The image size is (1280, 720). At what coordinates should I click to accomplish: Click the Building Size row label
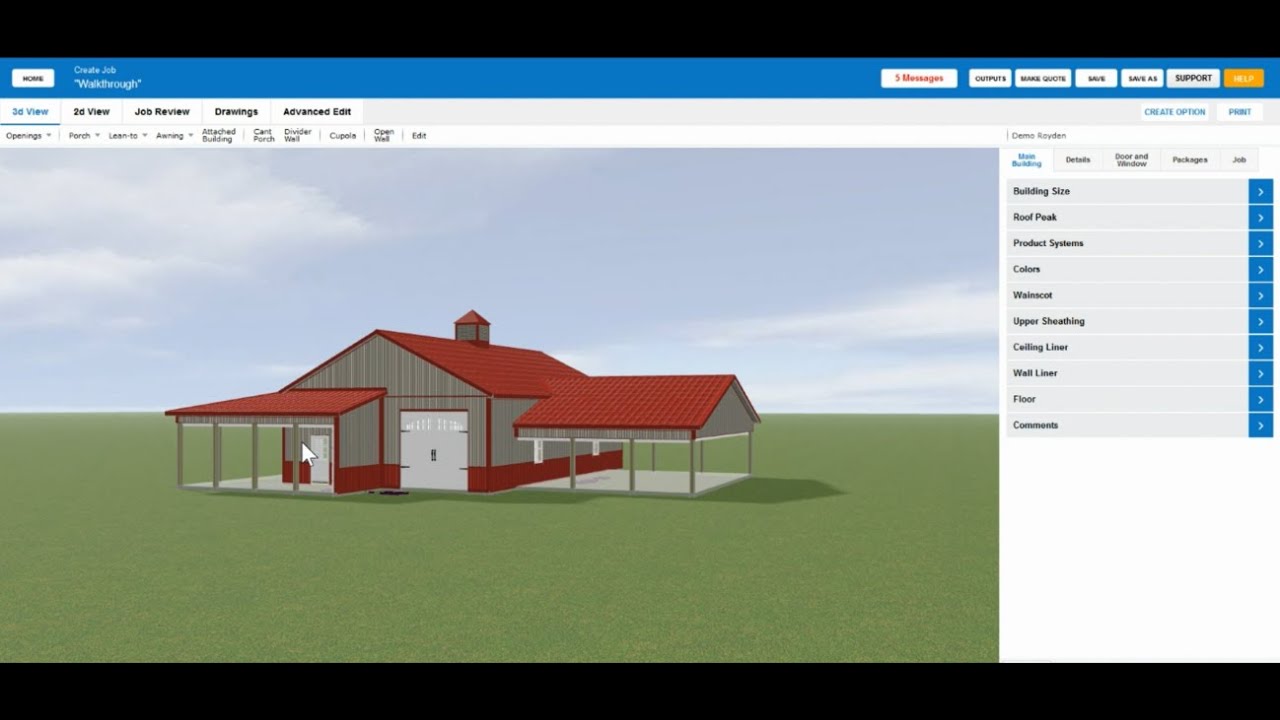point(1041,191)
